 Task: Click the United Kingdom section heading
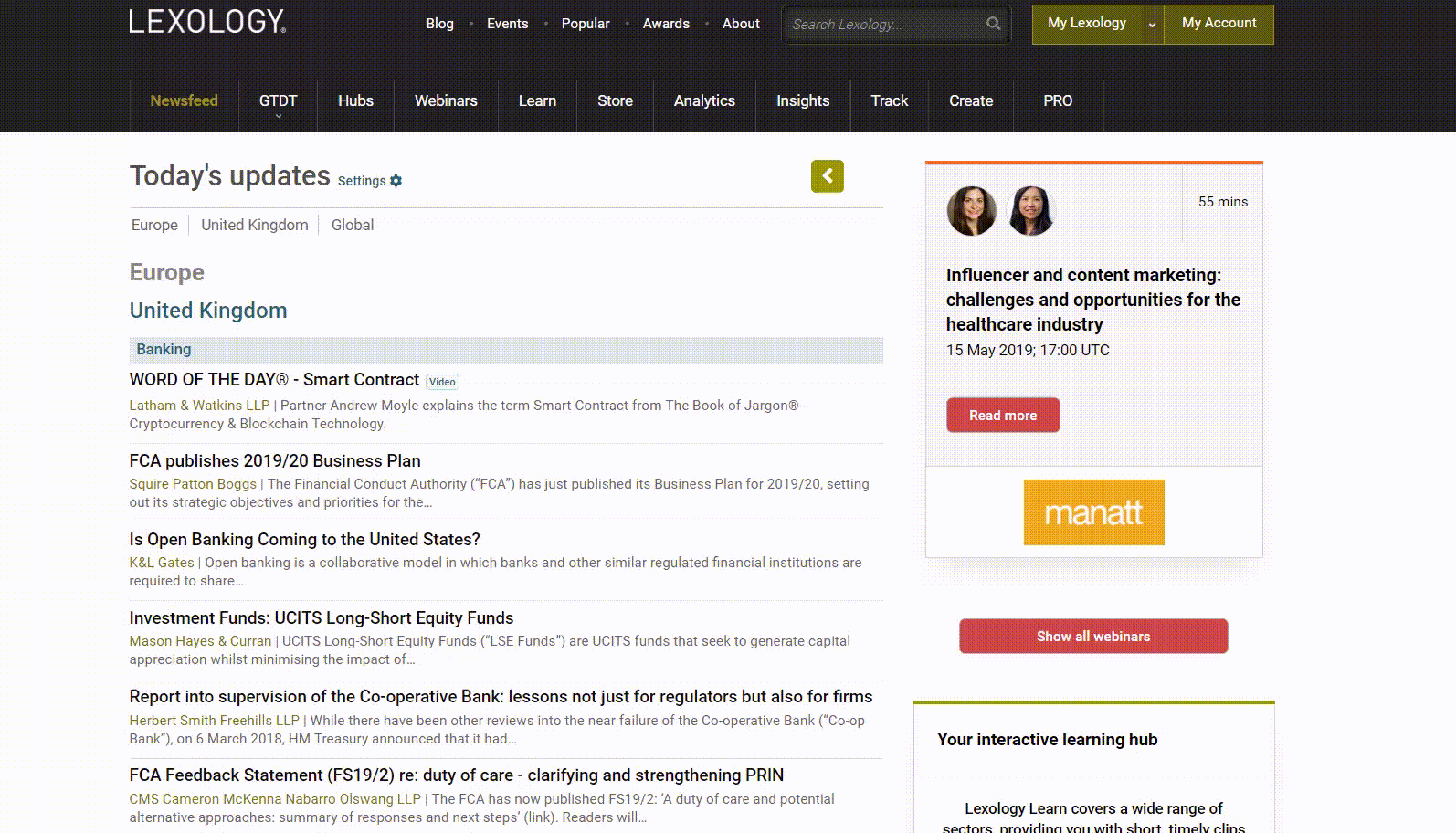click(208, 311)
